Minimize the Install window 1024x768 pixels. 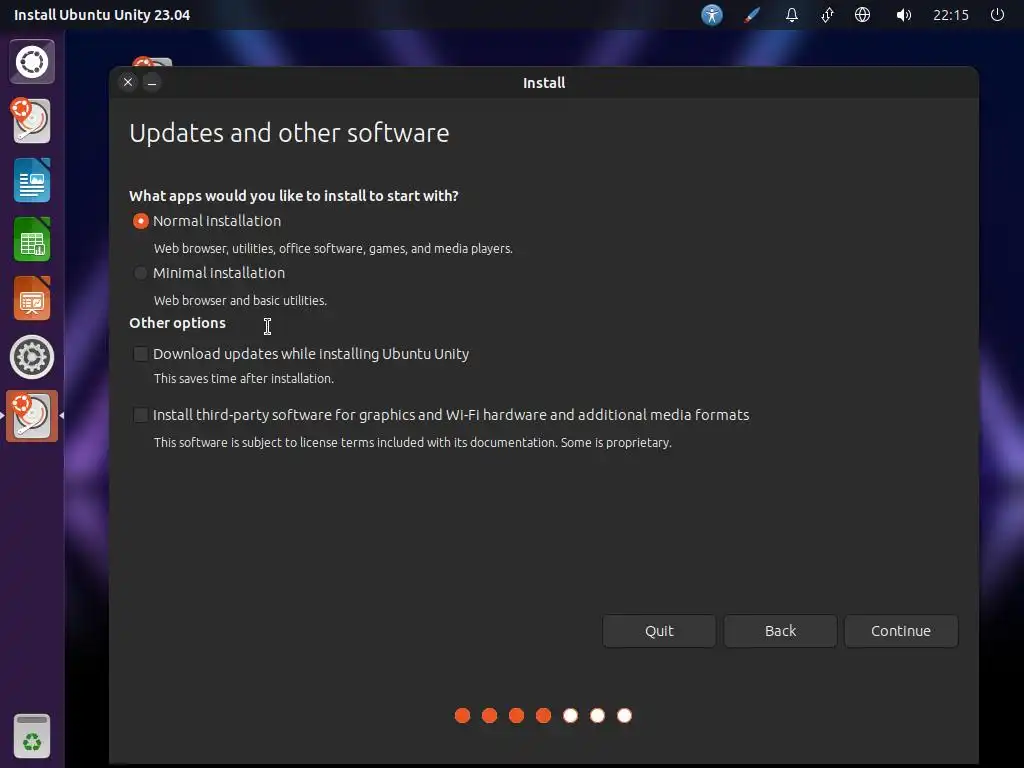[x=152, y=82]
